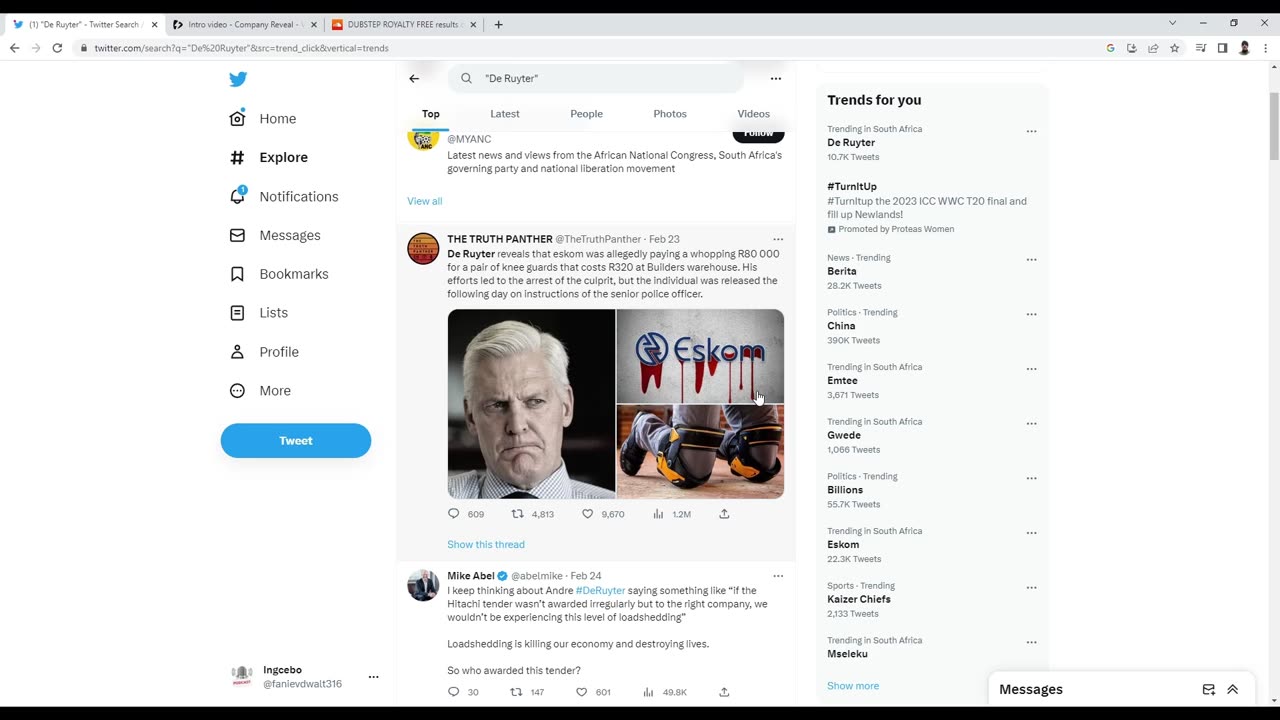Switch to the Latest tab
The width and height of the screenshot is (1280, 720).
[505, 114]
